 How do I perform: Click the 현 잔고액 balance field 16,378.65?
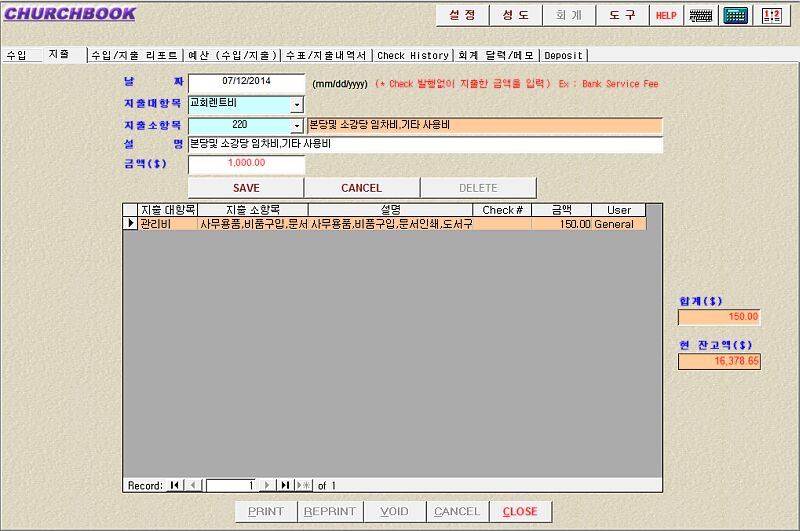pos(719,361)
